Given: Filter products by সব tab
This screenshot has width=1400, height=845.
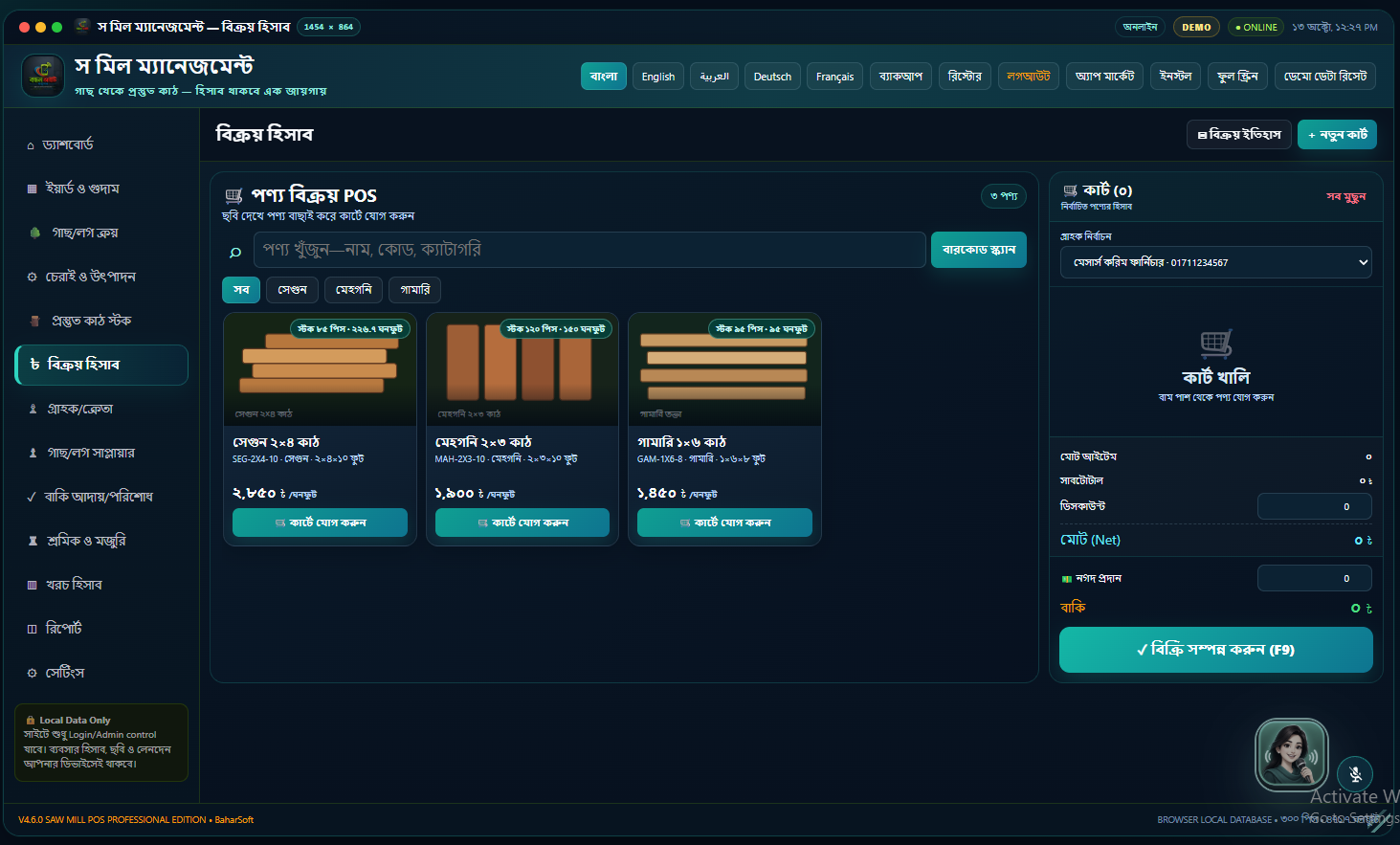Looking at the screenshot, I should [x=241, y=290].
